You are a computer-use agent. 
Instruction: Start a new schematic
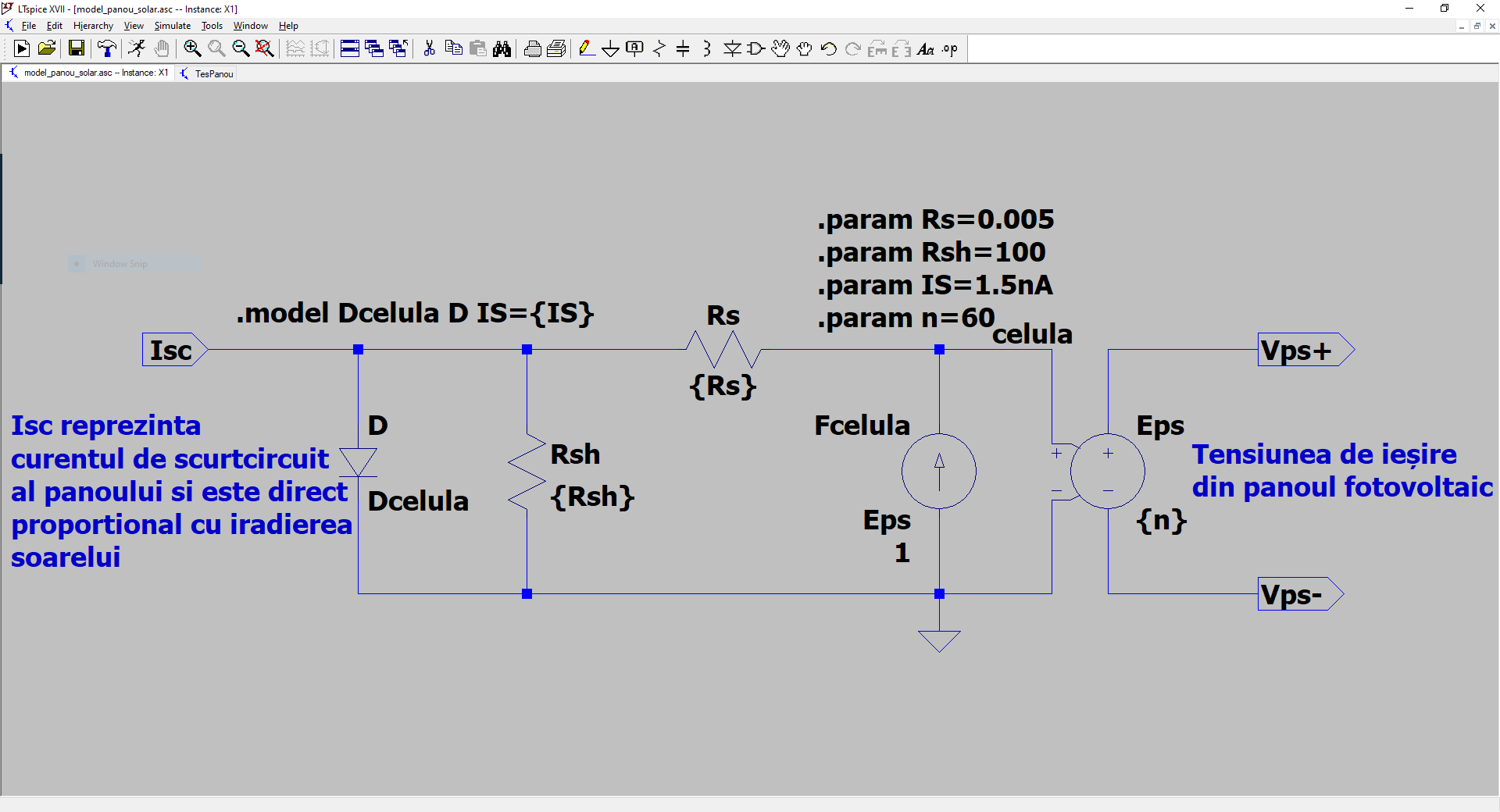click(22, 49)
